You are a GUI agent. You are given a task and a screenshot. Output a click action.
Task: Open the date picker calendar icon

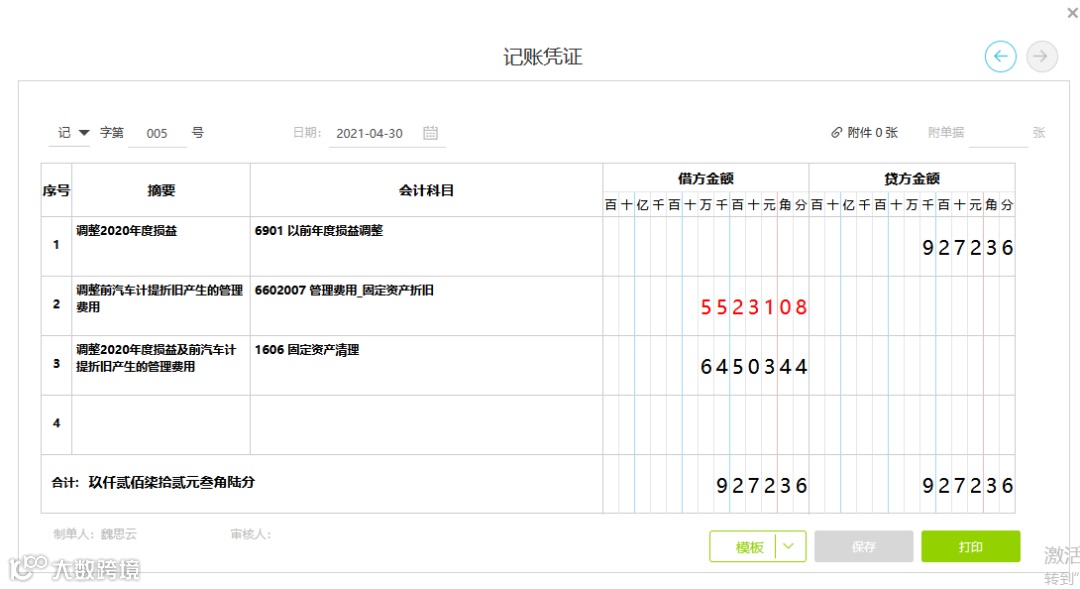tap(430, 133)
